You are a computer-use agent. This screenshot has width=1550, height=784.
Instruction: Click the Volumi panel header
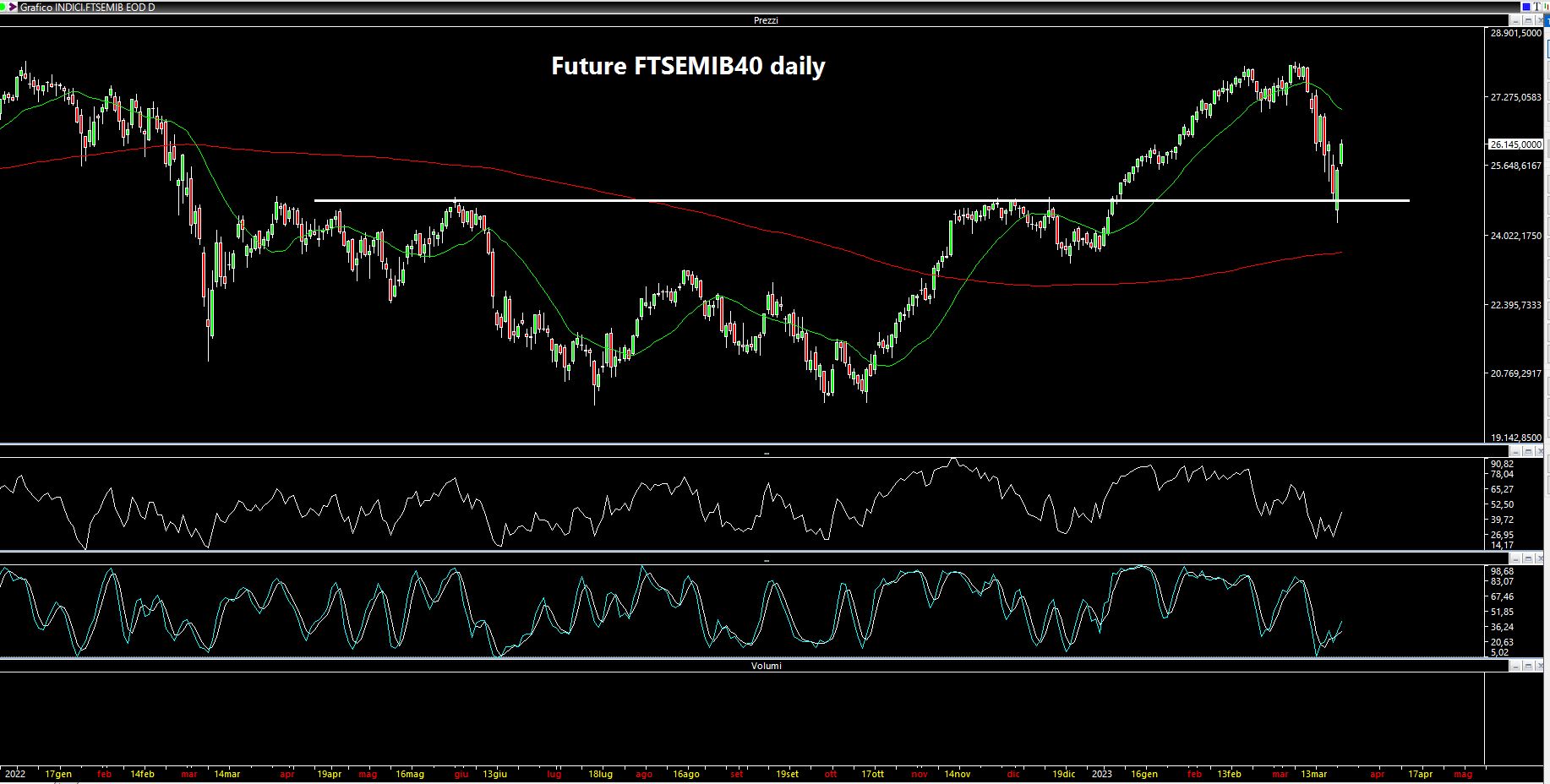(766, 666)
